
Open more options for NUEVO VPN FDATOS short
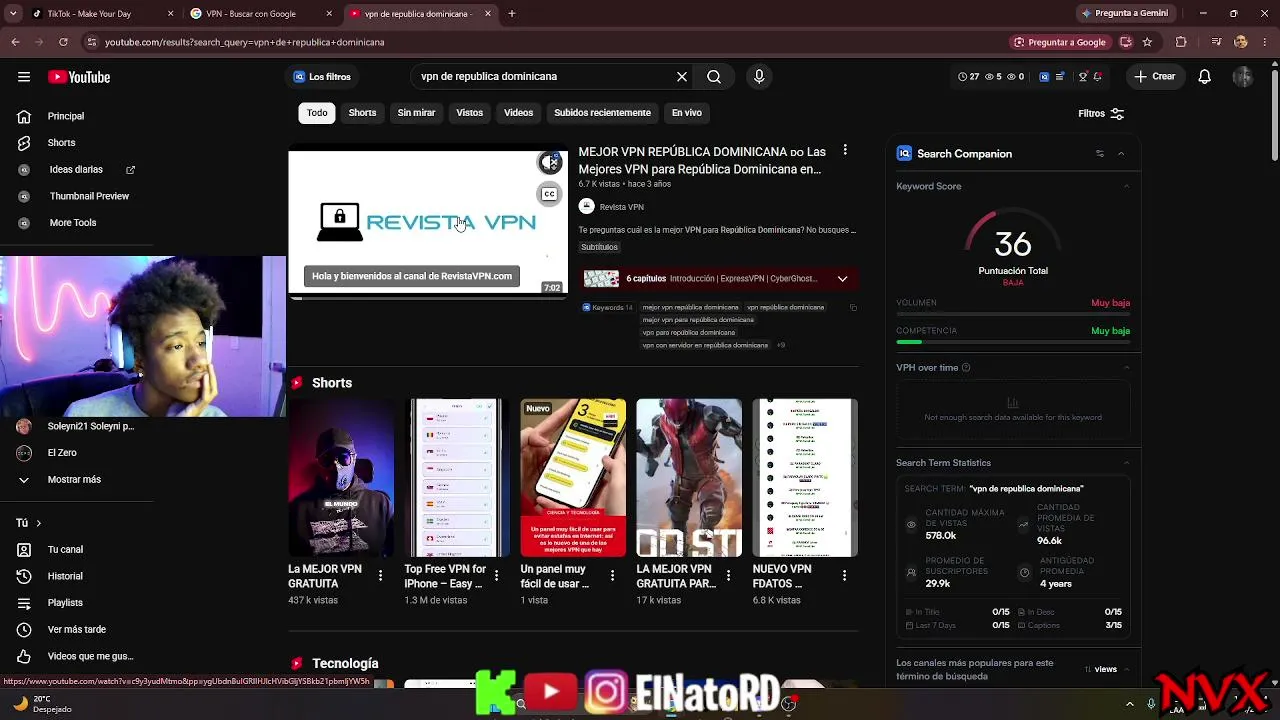pos(844,576)
